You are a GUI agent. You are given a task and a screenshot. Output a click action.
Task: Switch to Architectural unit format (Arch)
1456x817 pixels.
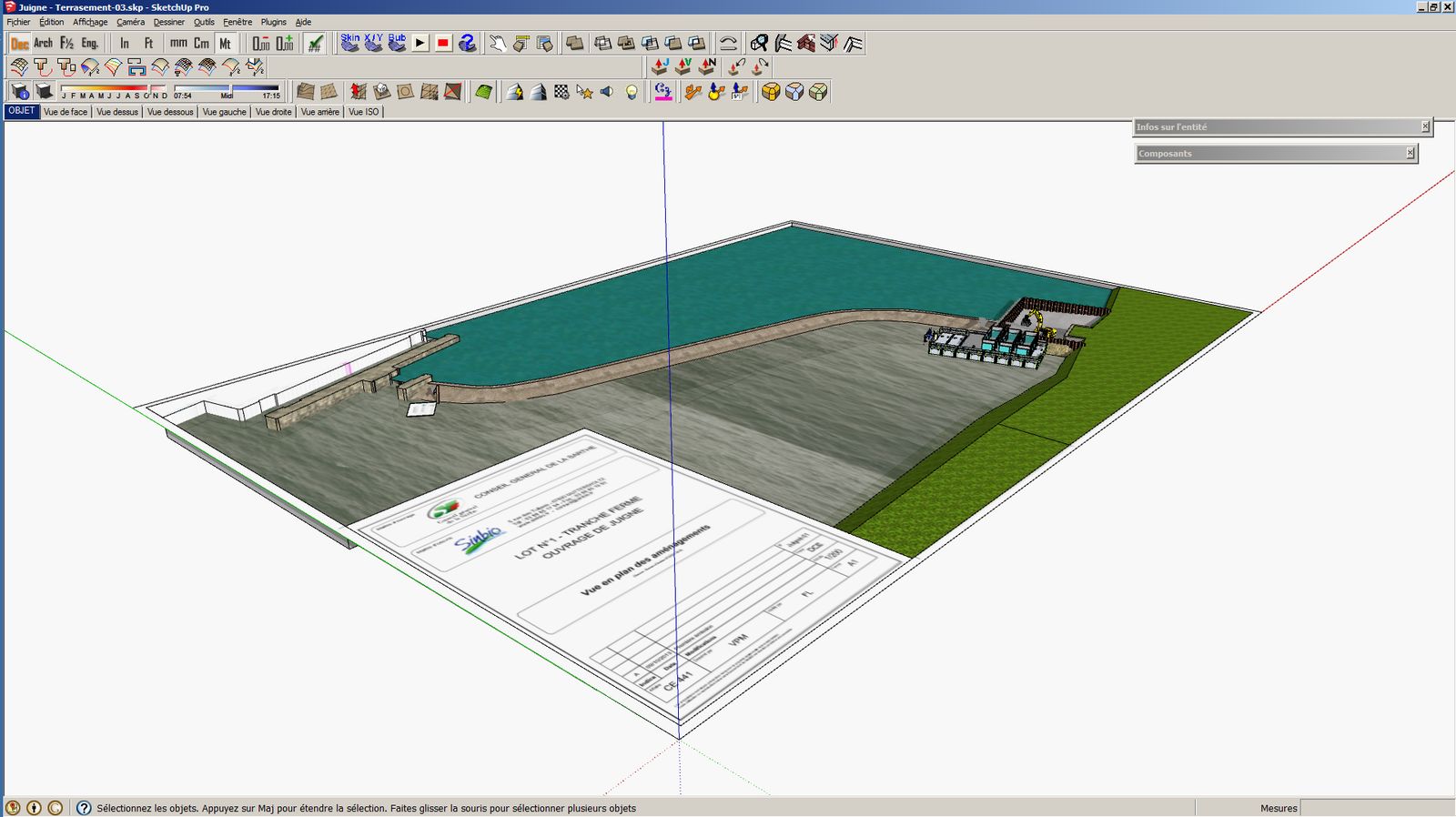43,44
